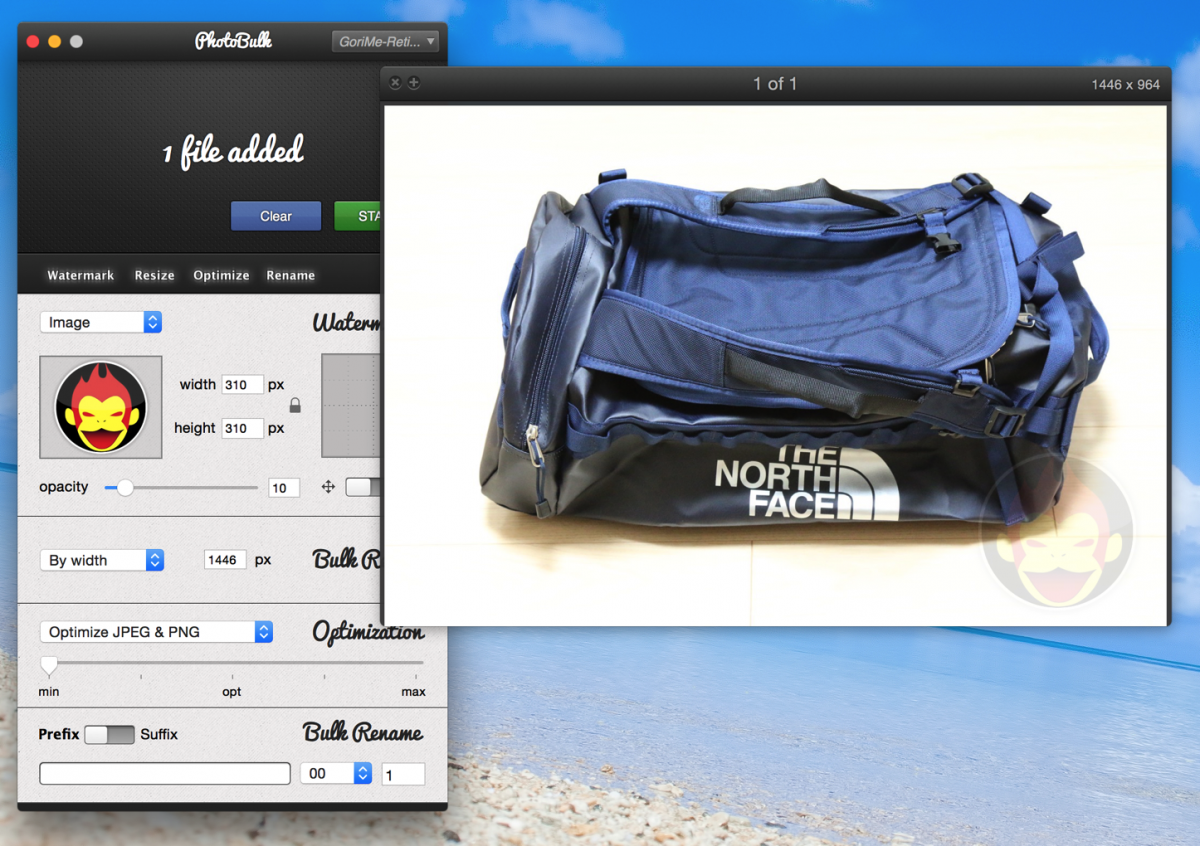Click inside the Bulk Rename text field
The height and width of the screenshot is (846, 1200).
click(x=163, y=773)
